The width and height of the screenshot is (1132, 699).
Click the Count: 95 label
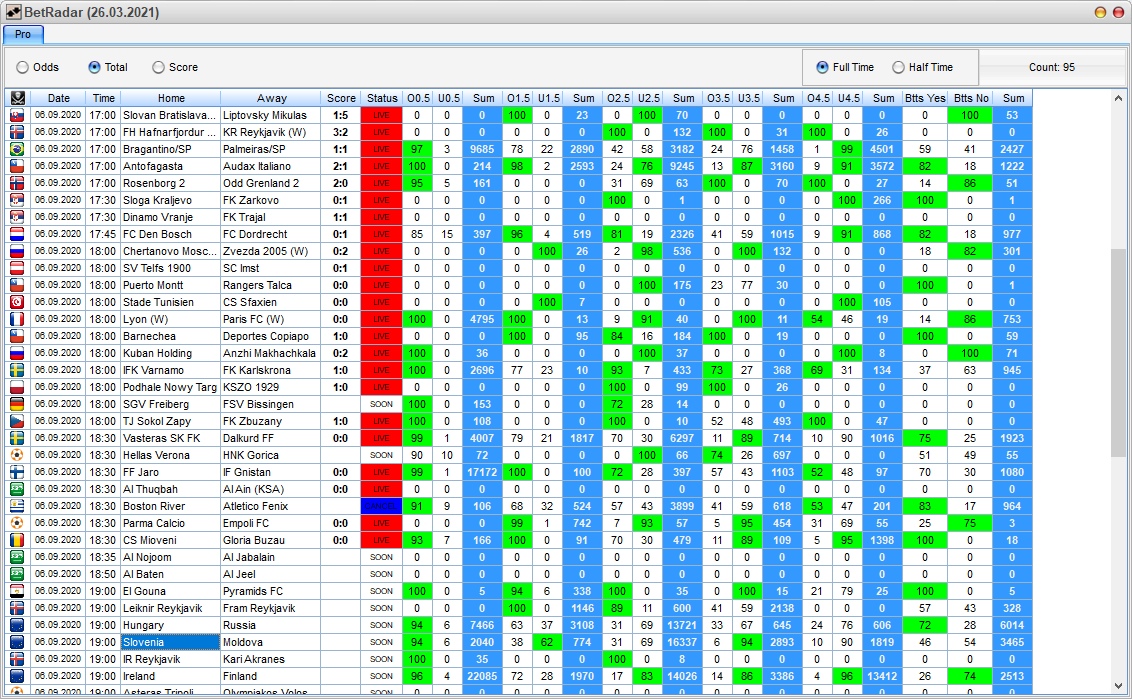click(1051, 67)
